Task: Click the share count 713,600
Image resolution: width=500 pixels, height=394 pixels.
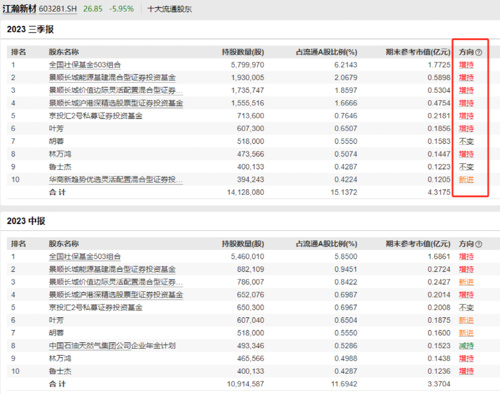Action: 250,116
